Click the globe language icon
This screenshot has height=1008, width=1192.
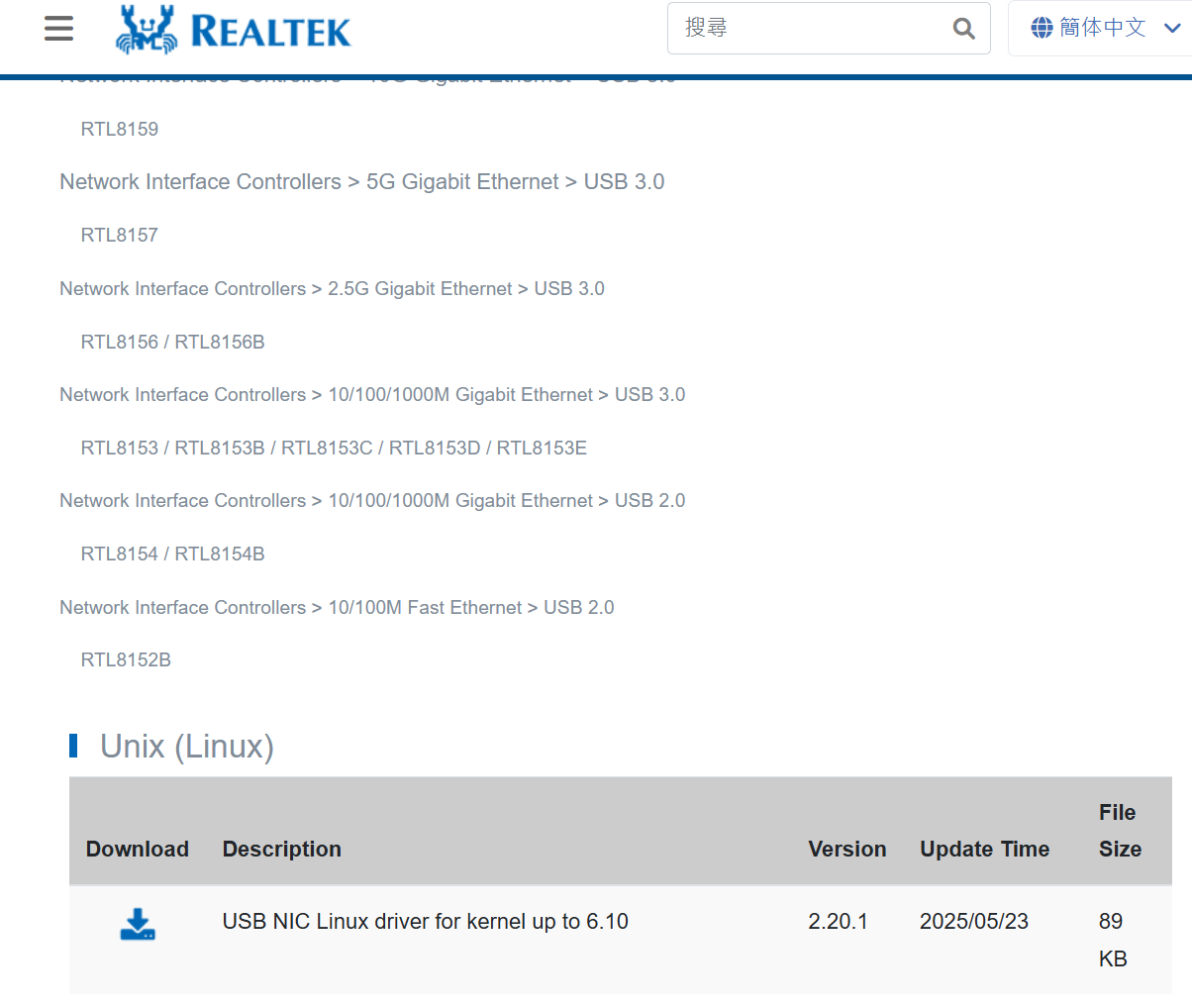1042,28
